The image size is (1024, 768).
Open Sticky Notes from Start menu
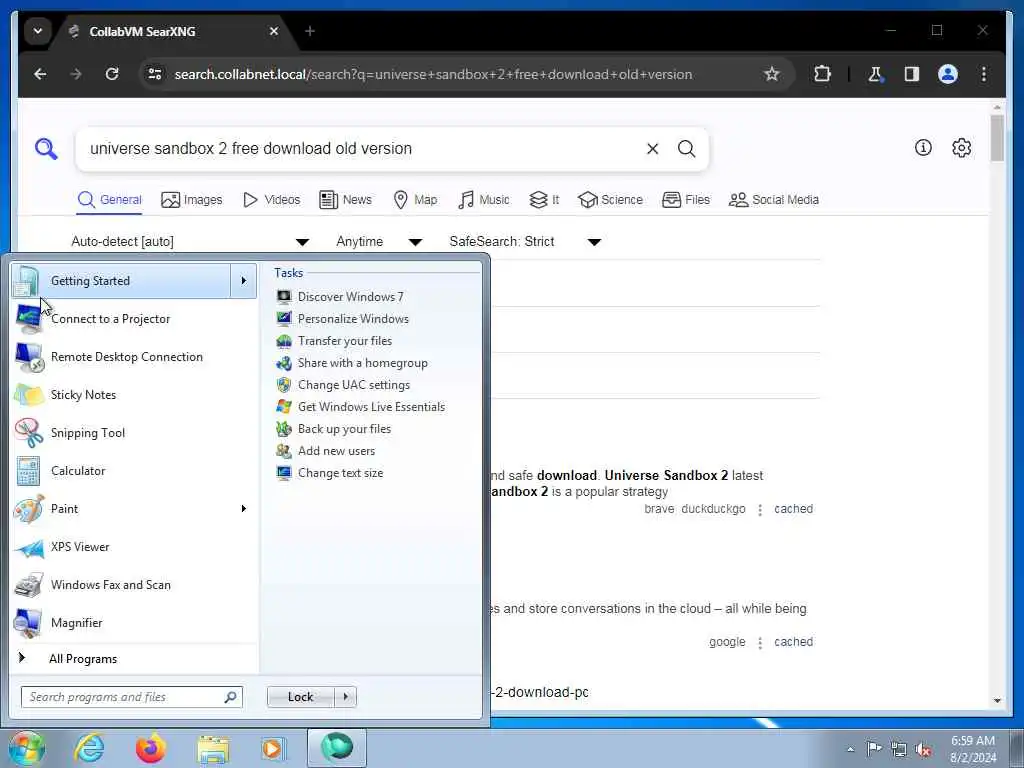click(134, 394)
